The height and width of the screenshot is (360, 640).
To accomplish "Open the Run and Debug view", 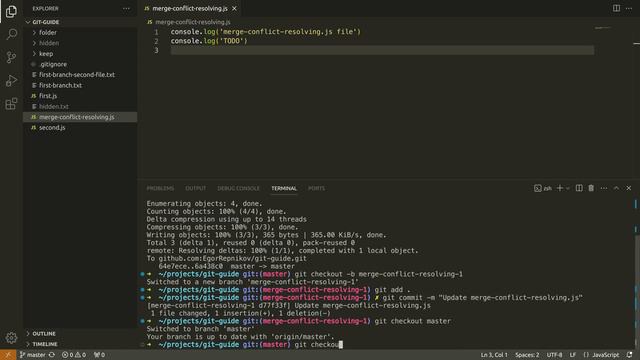I will (x=11, y=80).
